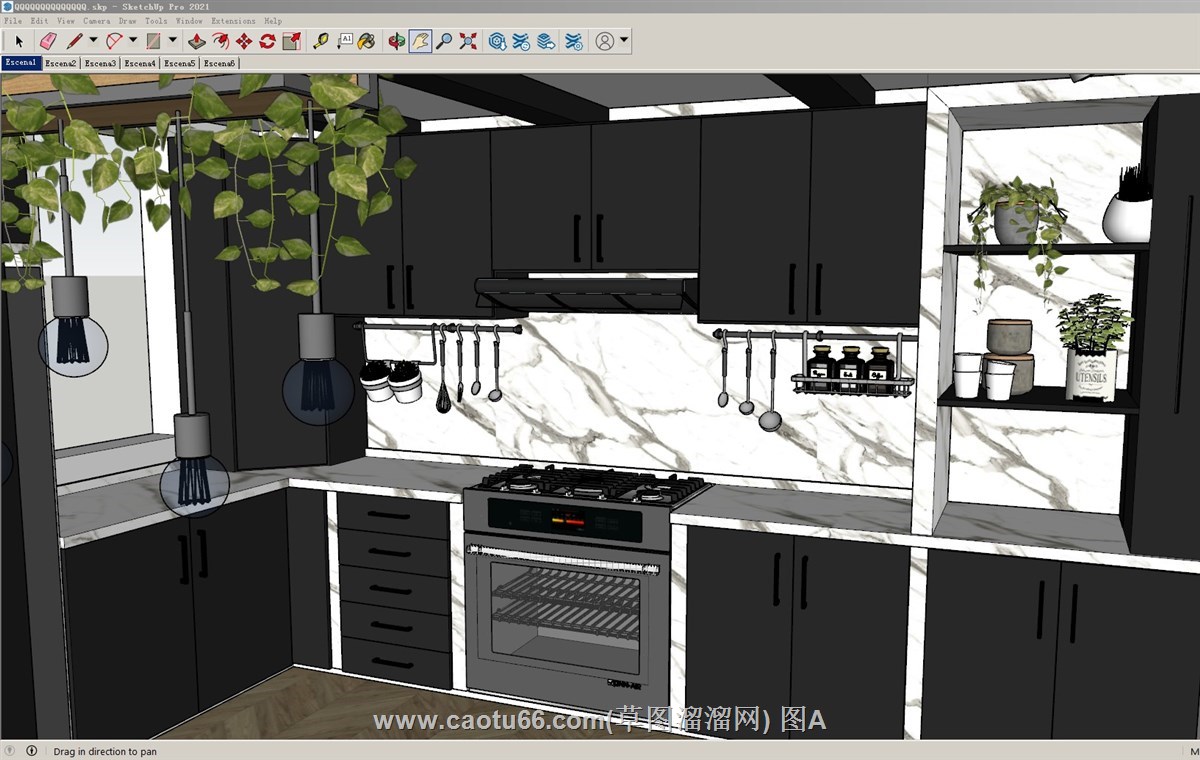This screenshot has width=1200, height=760.
Task: Expand the Rectangle shape tool dropdown arrow
Action: coord(172,41)
